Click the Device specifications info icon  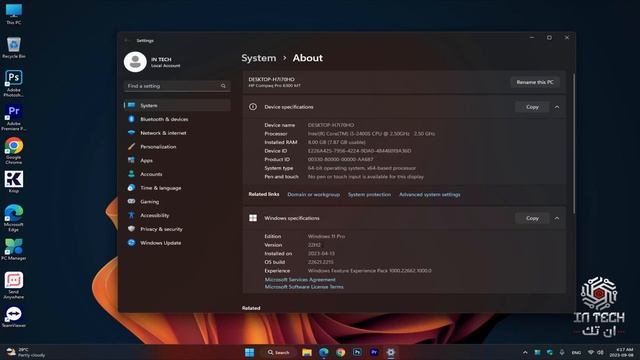pos(253,107)
